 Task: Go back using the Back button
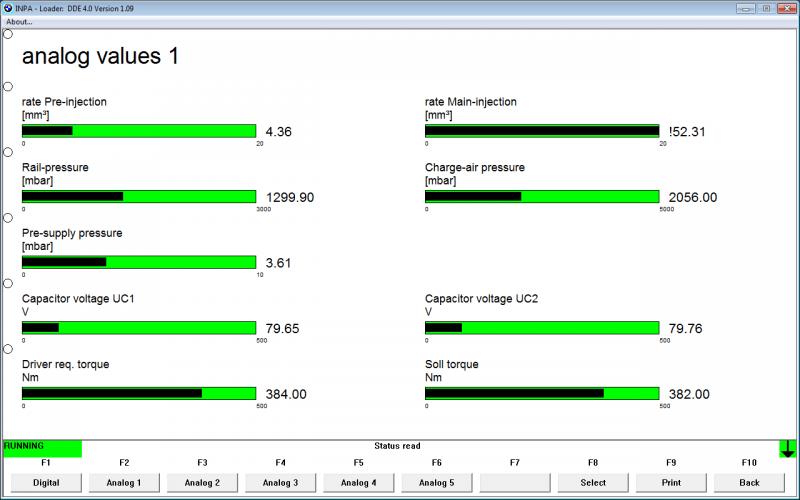coord(749,482)
